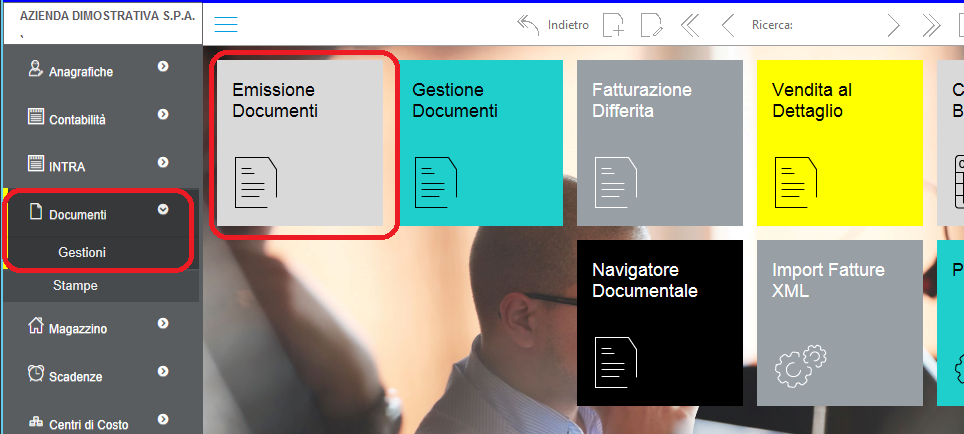Click the edit record page-pencil icon
The width and height of the screenshot is (964, 434).
tap(652, 25)
